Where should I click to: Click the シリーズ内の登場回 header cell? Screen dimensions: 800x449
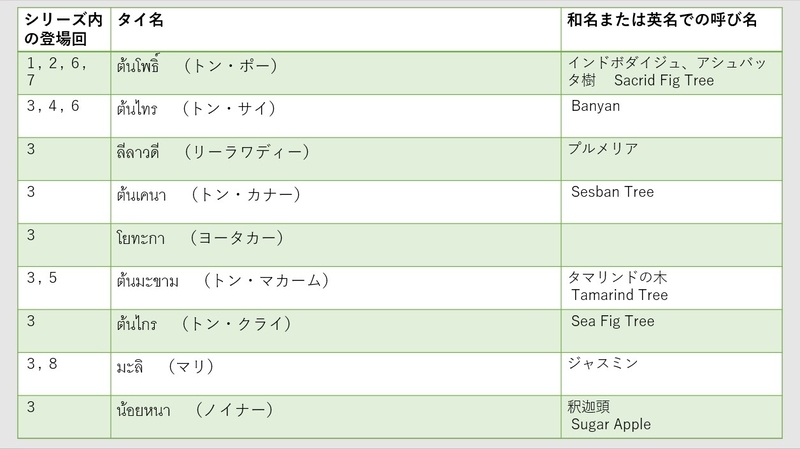click(64, 30)
